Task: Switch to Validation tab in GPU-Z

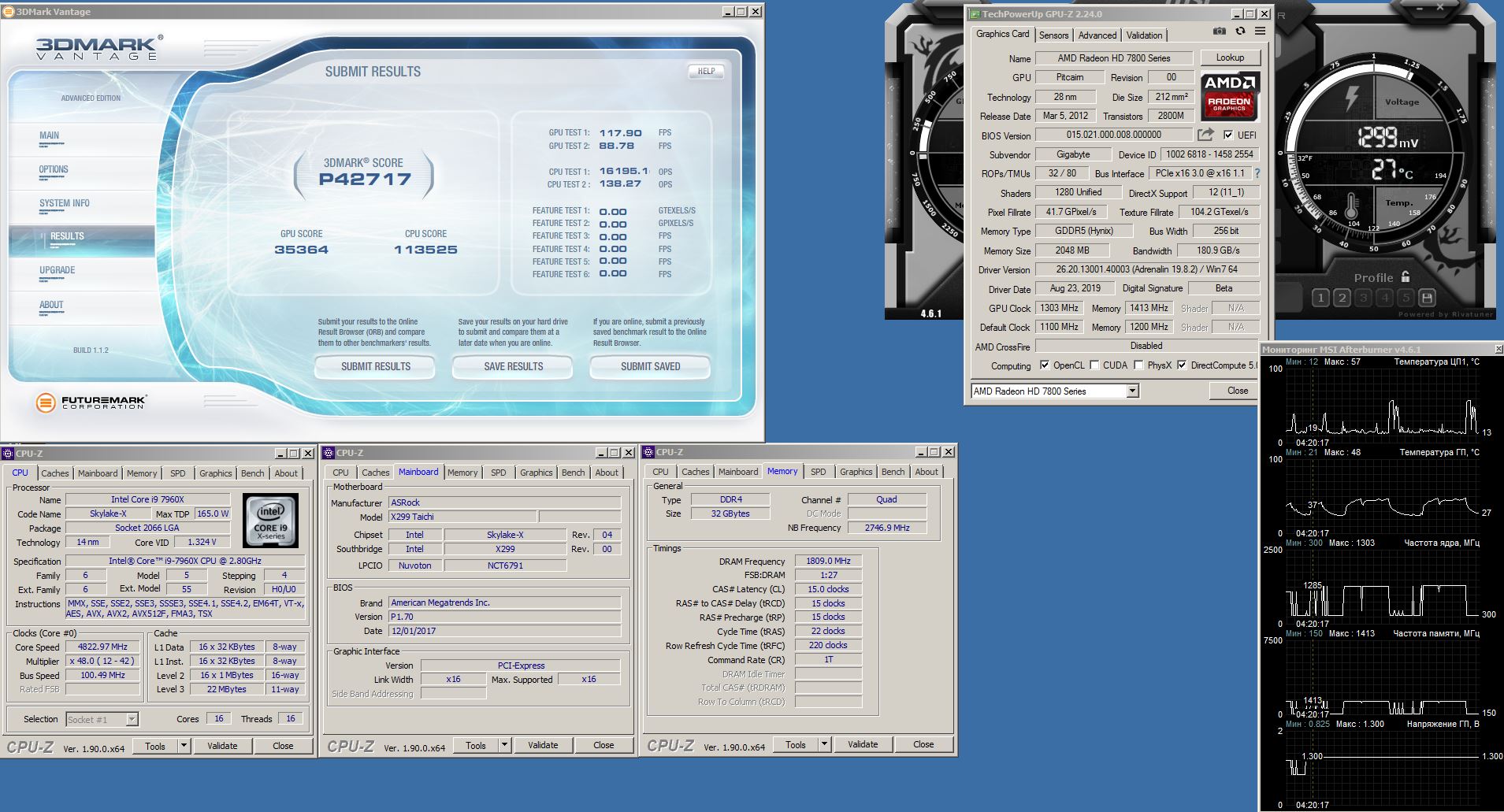Action: [x=1144, y=35]
